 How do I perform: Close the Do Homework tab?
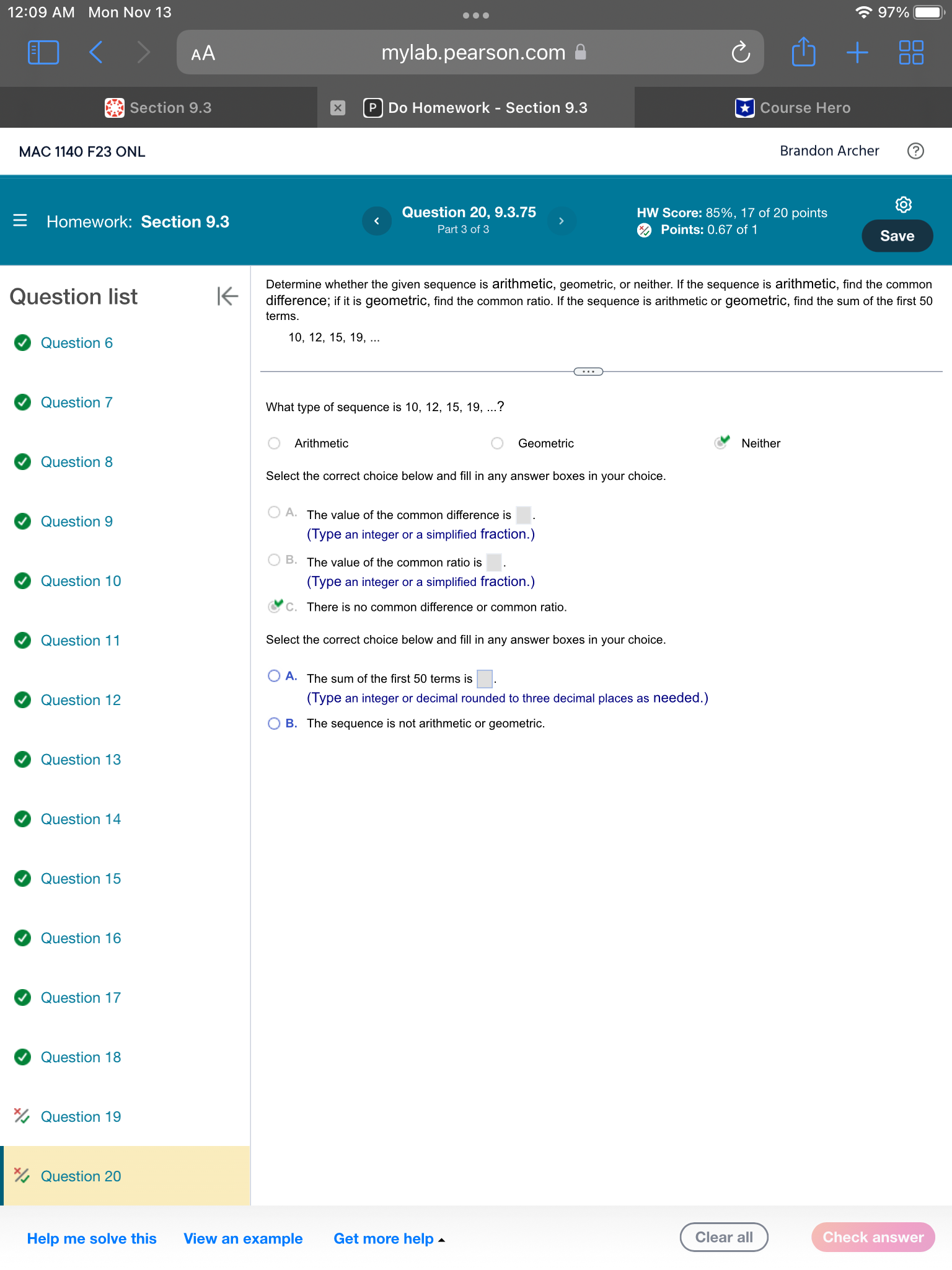[x=338, y=108]
